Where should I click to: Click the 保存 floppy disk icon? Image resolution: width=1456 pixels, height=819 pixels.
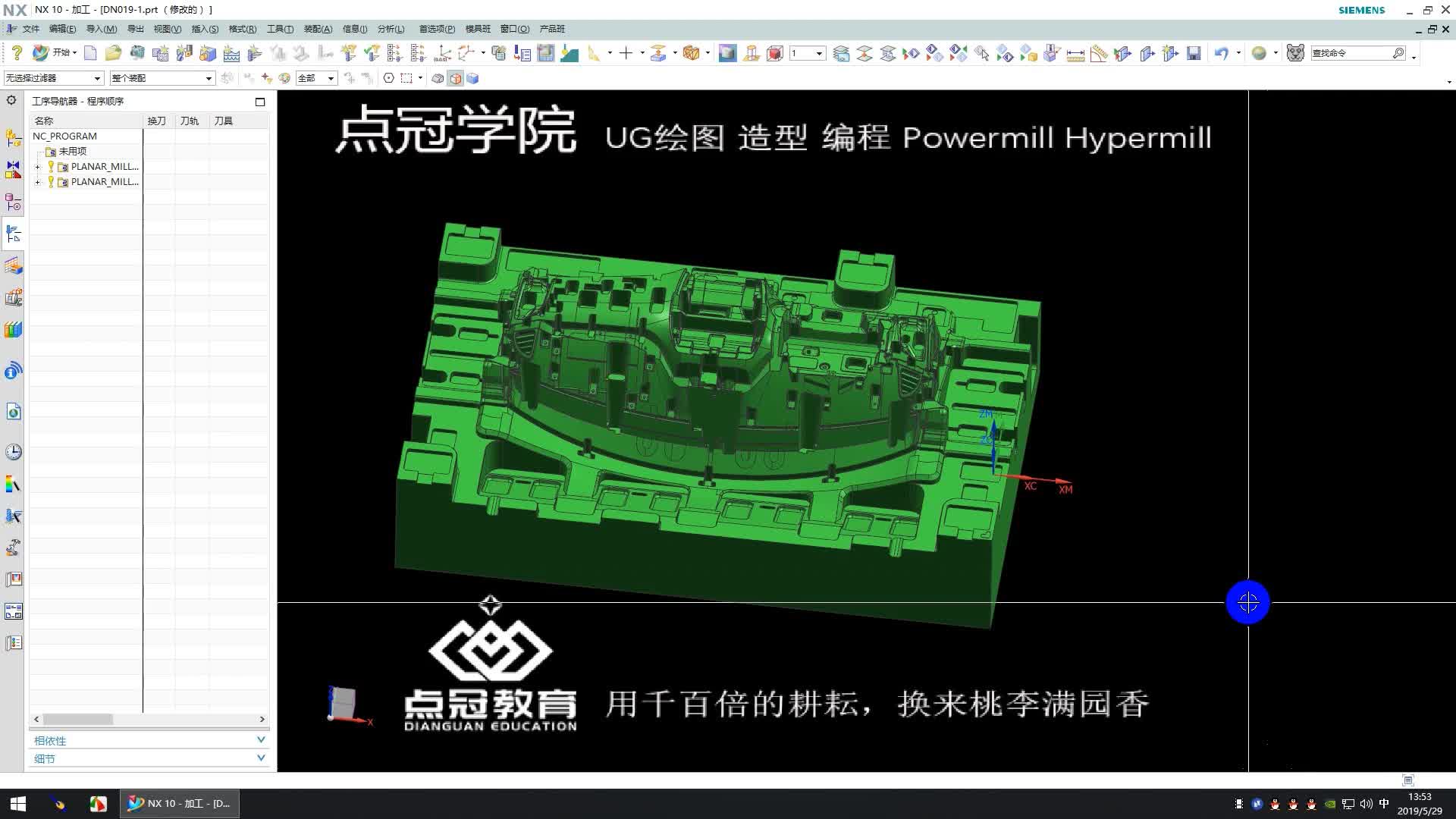(1193, 53)
